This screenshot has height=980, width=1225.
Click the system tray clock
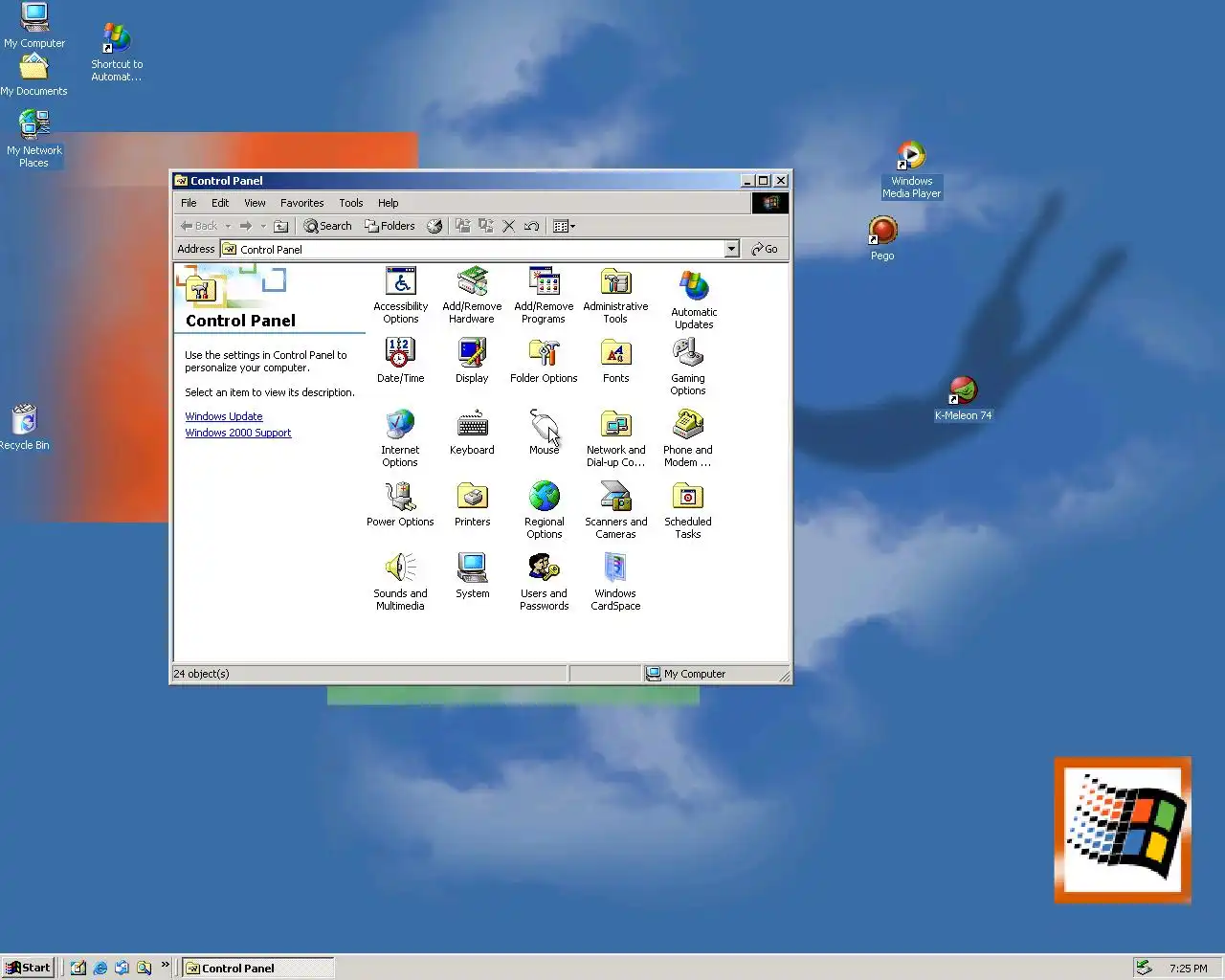1189,969
